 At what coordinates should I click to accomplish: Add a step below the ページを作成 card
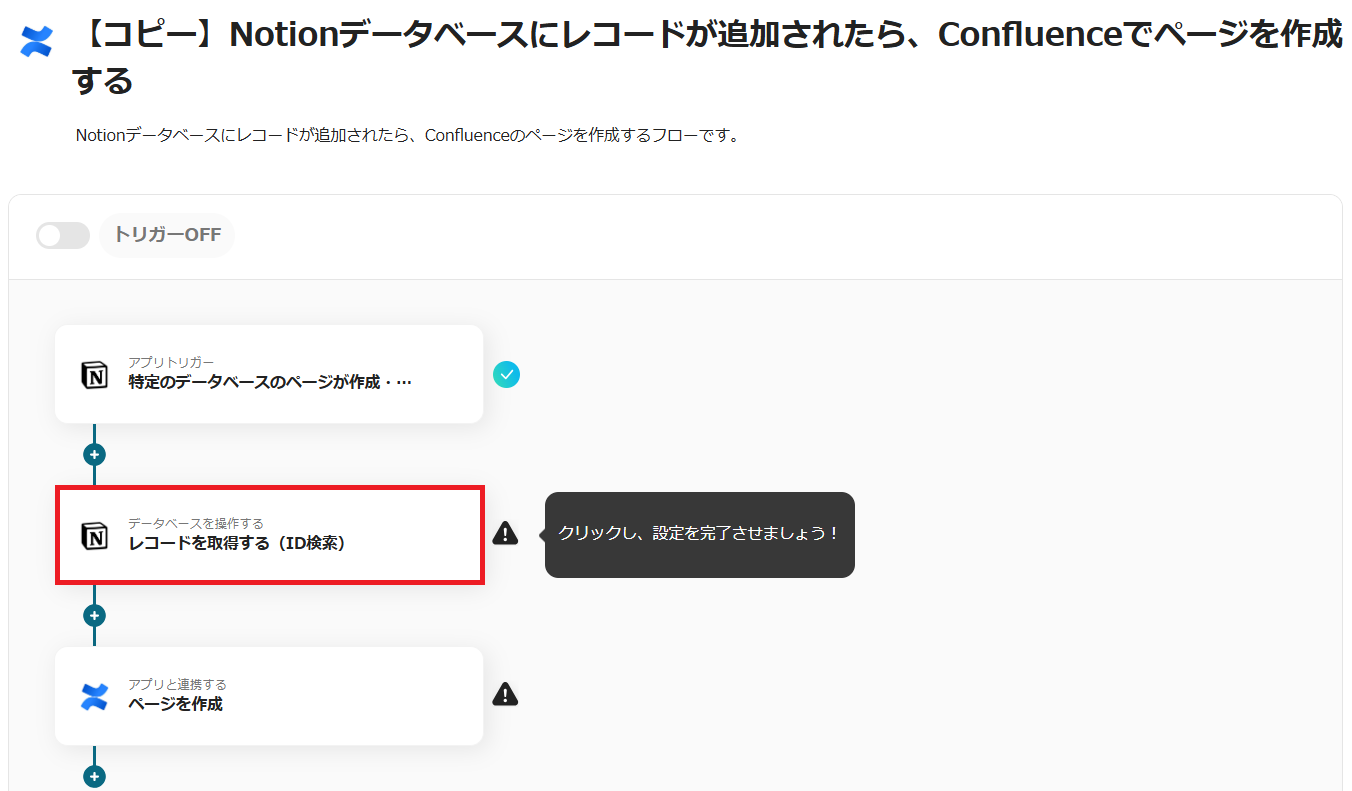point(94,777)
